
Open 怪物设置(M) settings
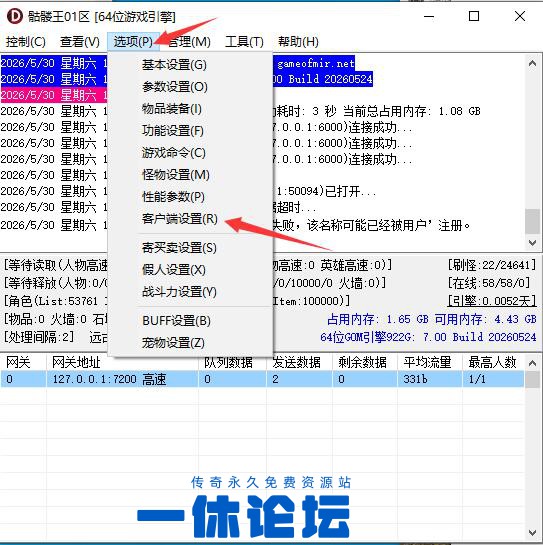[190, 174]
